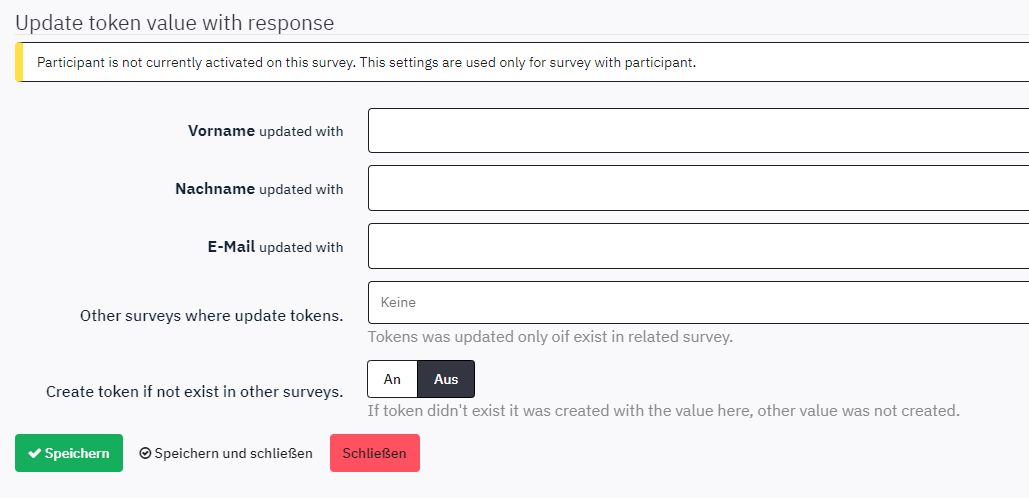Click the checkmark icon on Speichern button
Viewport: 1029px width, 498px height.
point(34,454)
